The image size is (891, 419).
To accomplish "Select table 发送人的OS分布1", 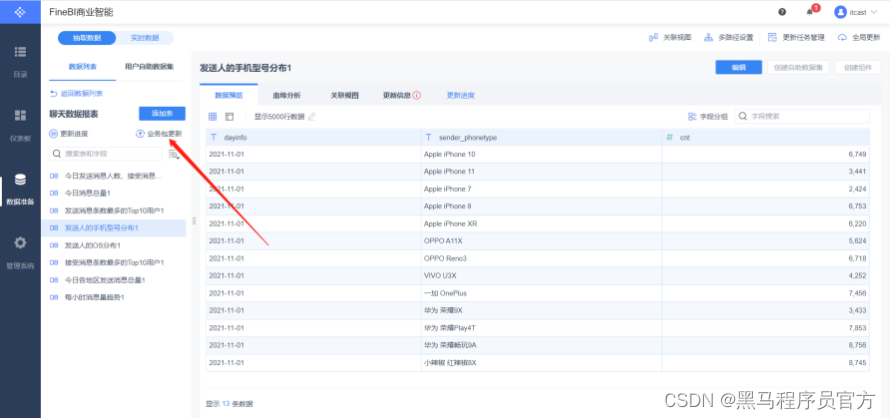I will click(114, 246).
